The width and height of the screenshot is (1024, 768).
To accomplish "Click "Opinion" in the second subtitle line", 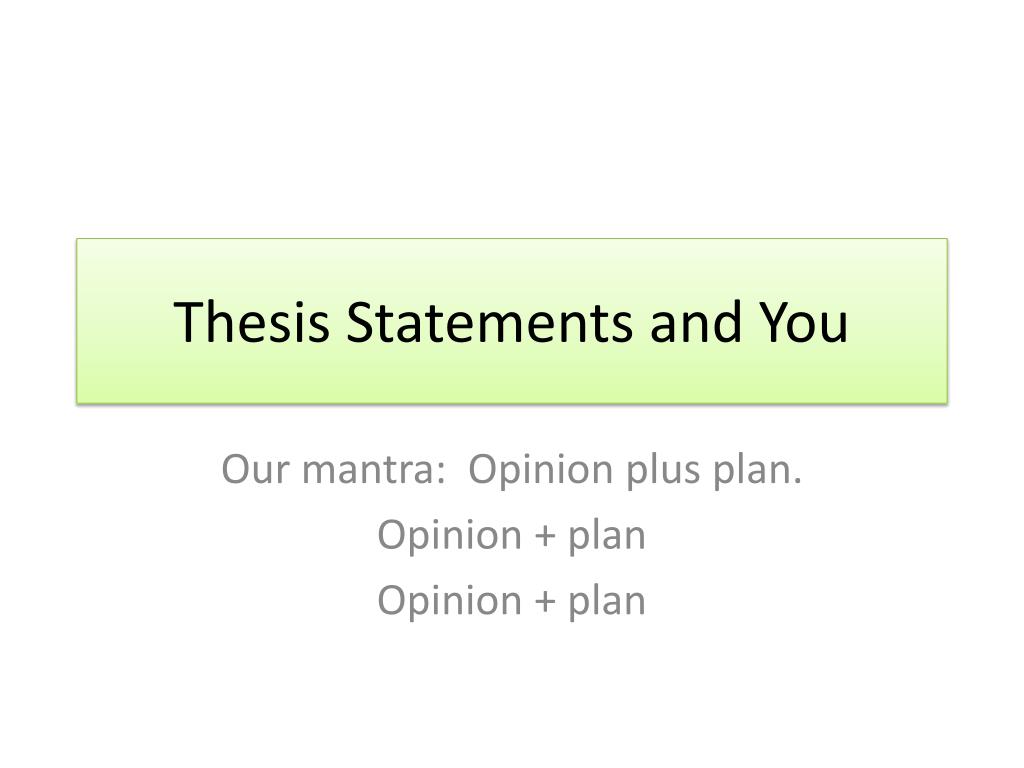I will (449, 537).
